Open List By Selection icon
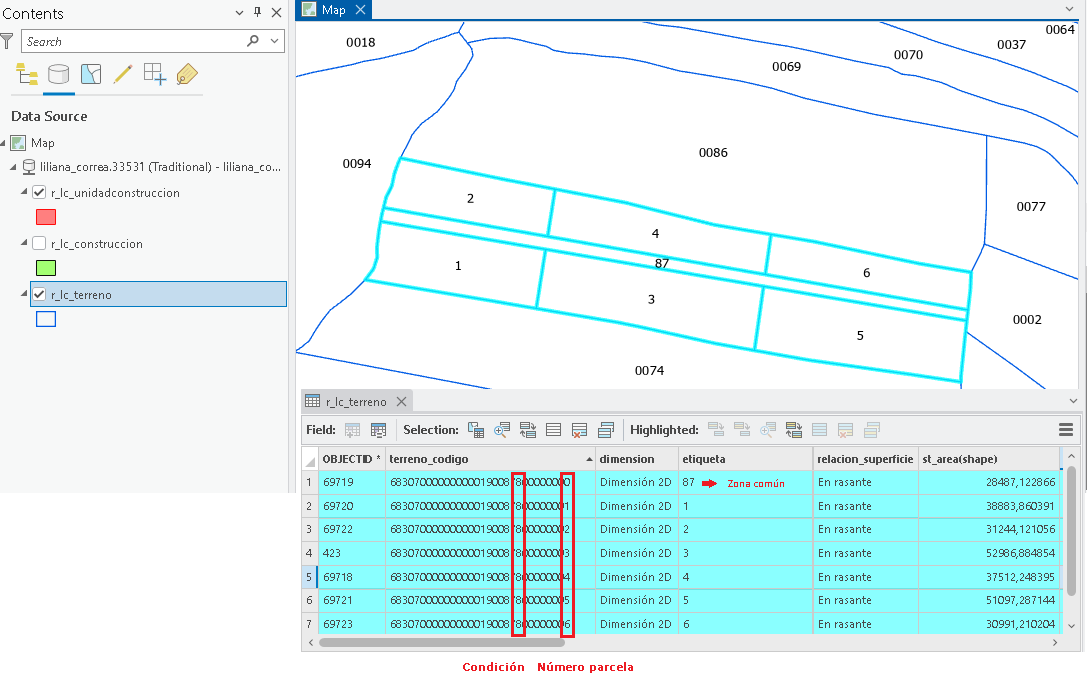1087x686 pixels. (x=91, y=74)
